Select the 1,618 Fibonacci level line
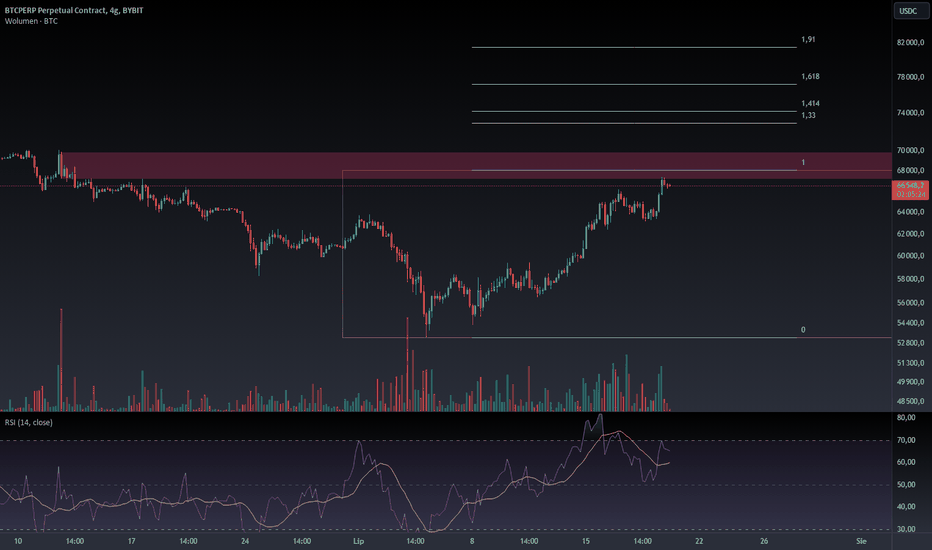The width and height of the screenshot is (932, 550). coord(634,84)
